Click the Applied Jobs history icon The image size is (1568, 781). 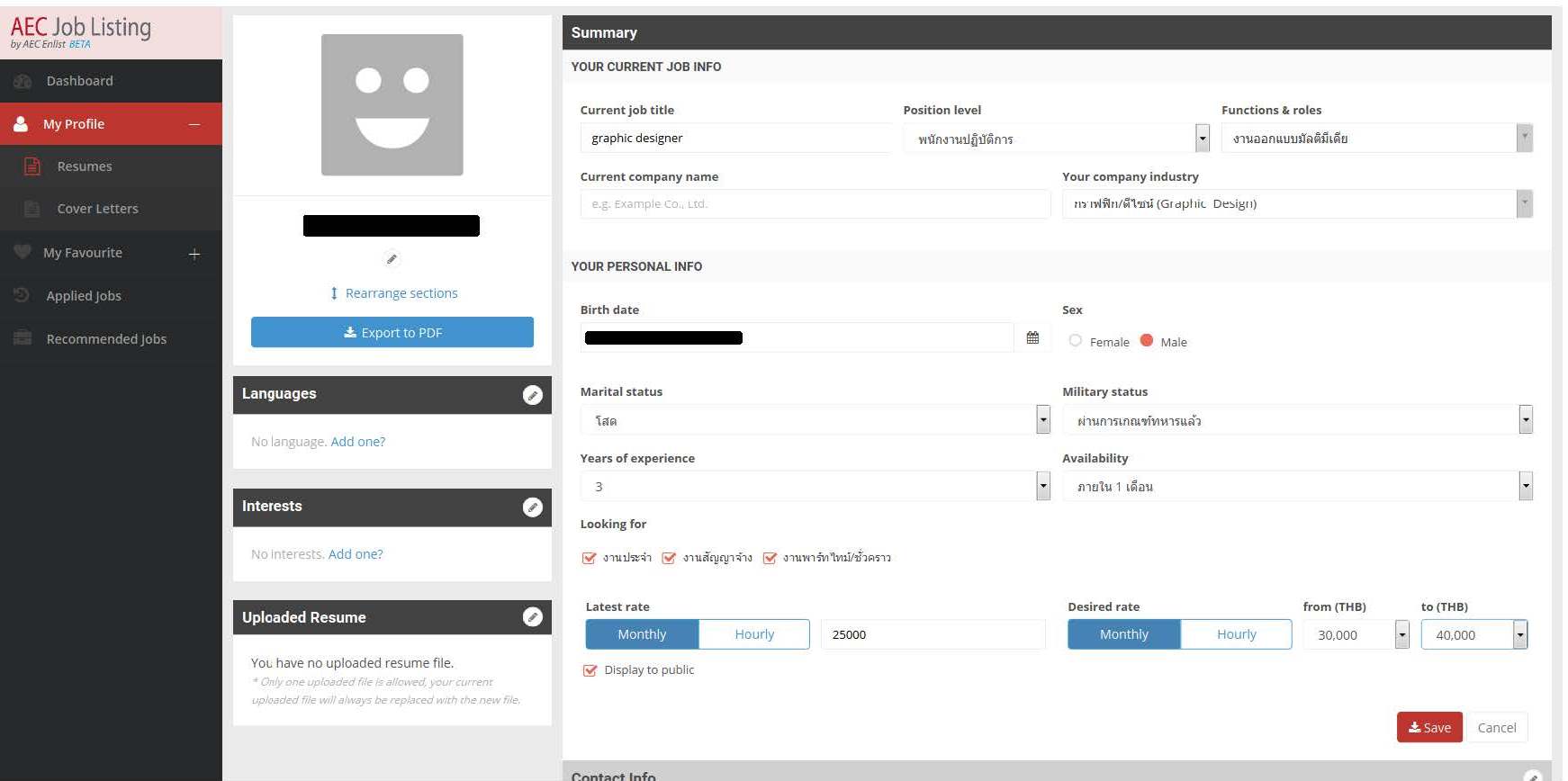[x=23, y=295]
